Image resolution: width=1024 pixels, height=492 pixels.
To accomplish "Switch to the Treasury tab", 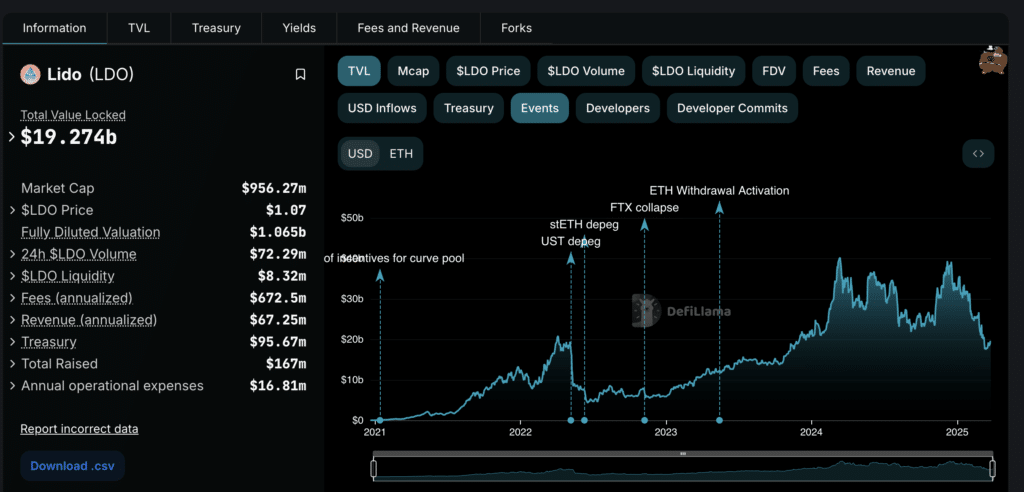I will tap(216, 28).
